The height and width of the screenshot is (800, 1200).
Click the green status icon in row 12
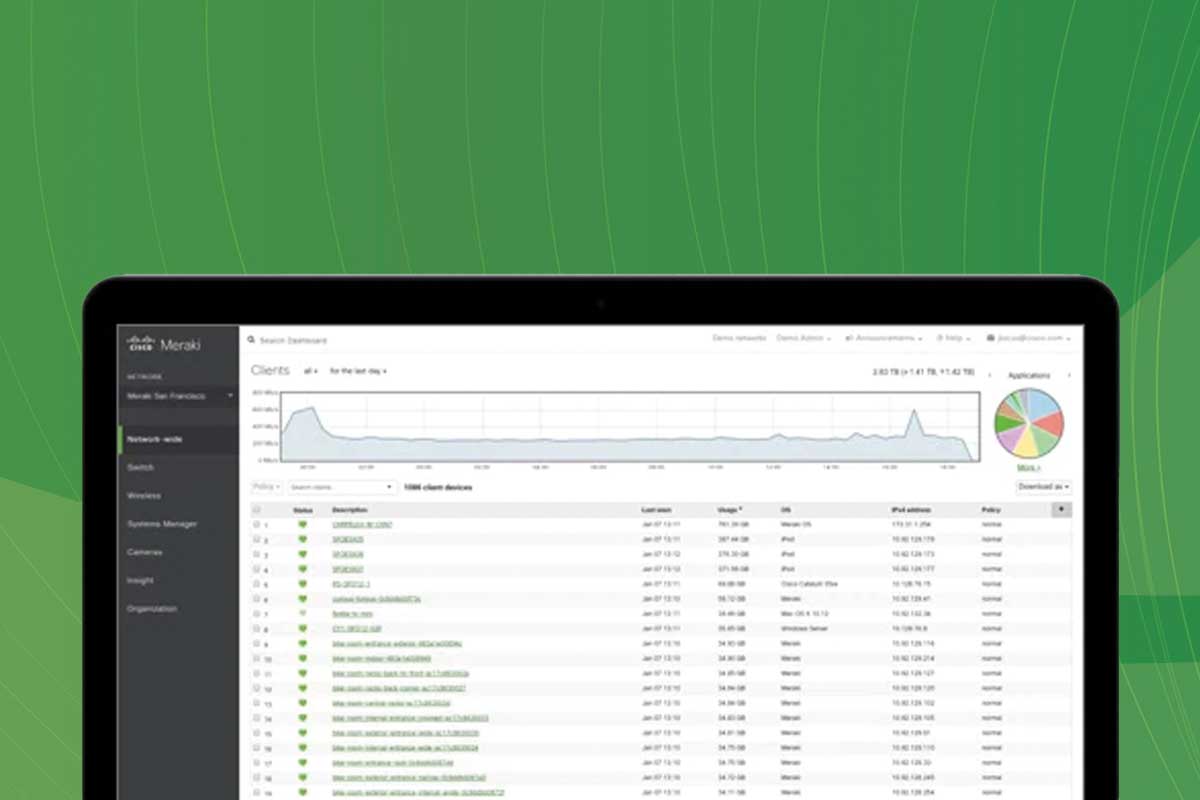302,689
